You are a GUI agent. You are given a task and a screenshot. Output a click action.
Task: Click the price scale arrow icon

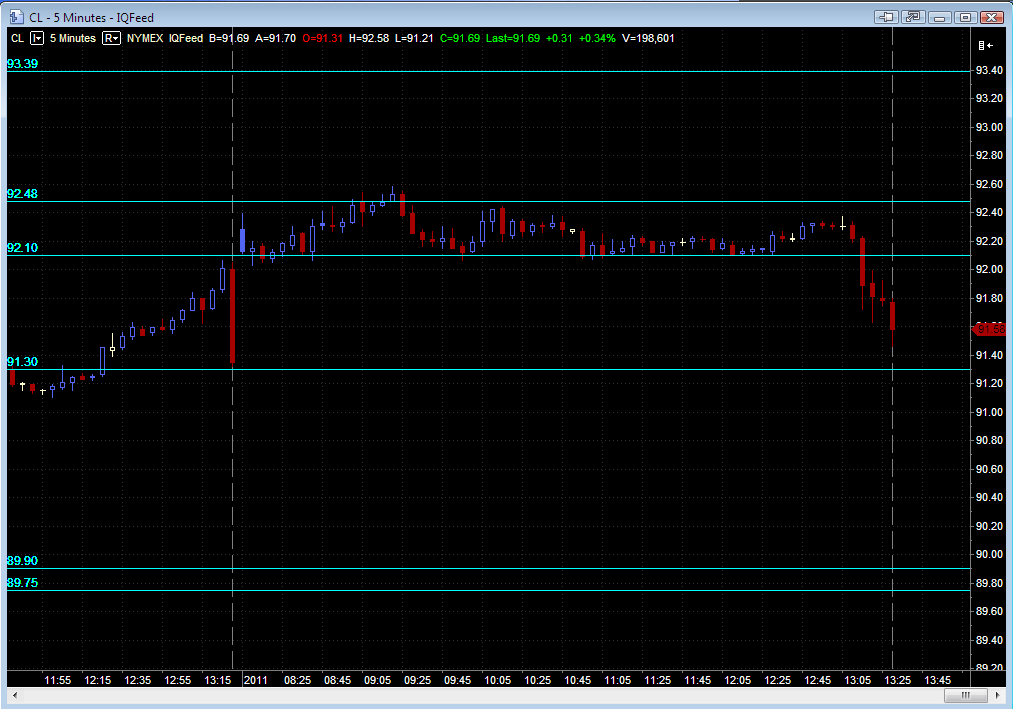pyautogui.click(x=985, y=45)
